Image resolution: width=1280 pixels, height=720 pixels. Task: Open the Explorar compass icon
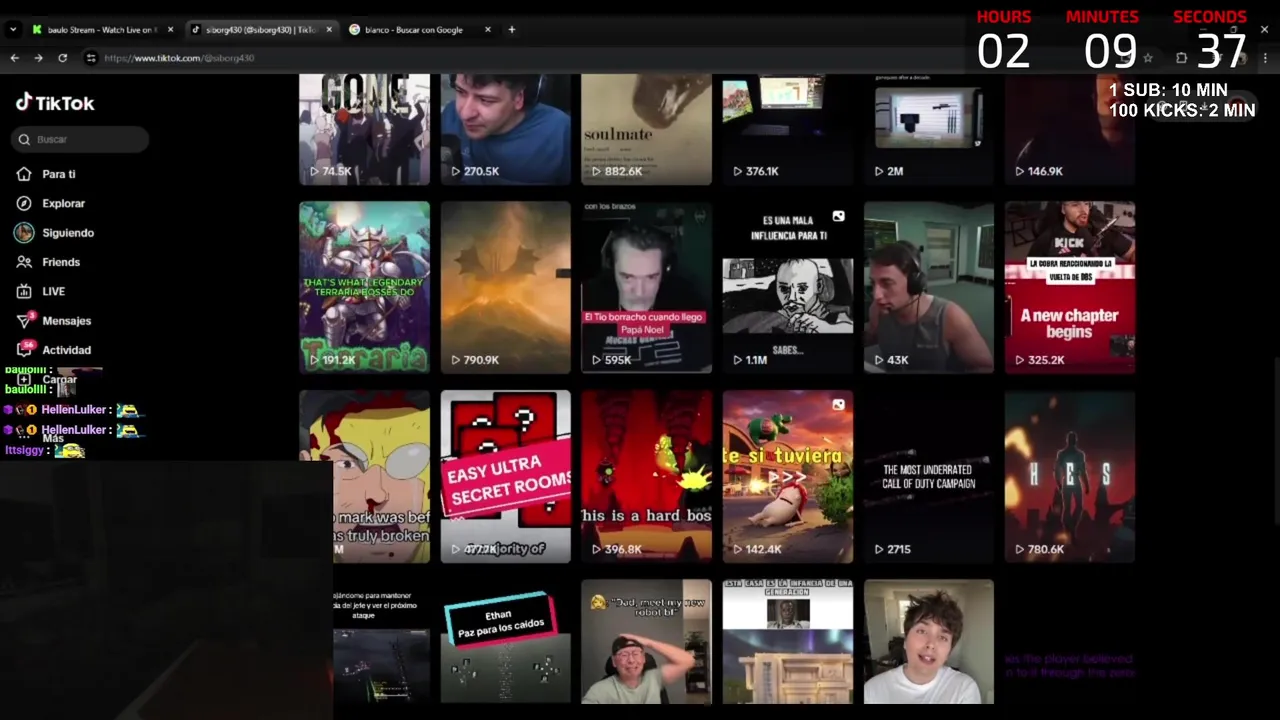24,203
